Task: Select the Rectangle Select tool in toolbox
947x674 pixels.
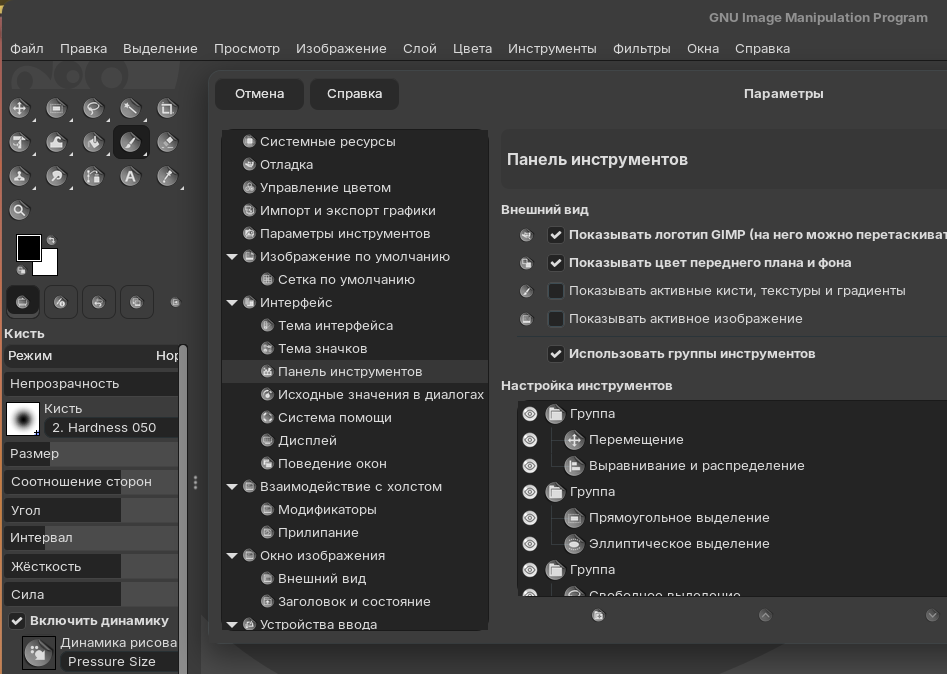Action: (x=56, y=109)
